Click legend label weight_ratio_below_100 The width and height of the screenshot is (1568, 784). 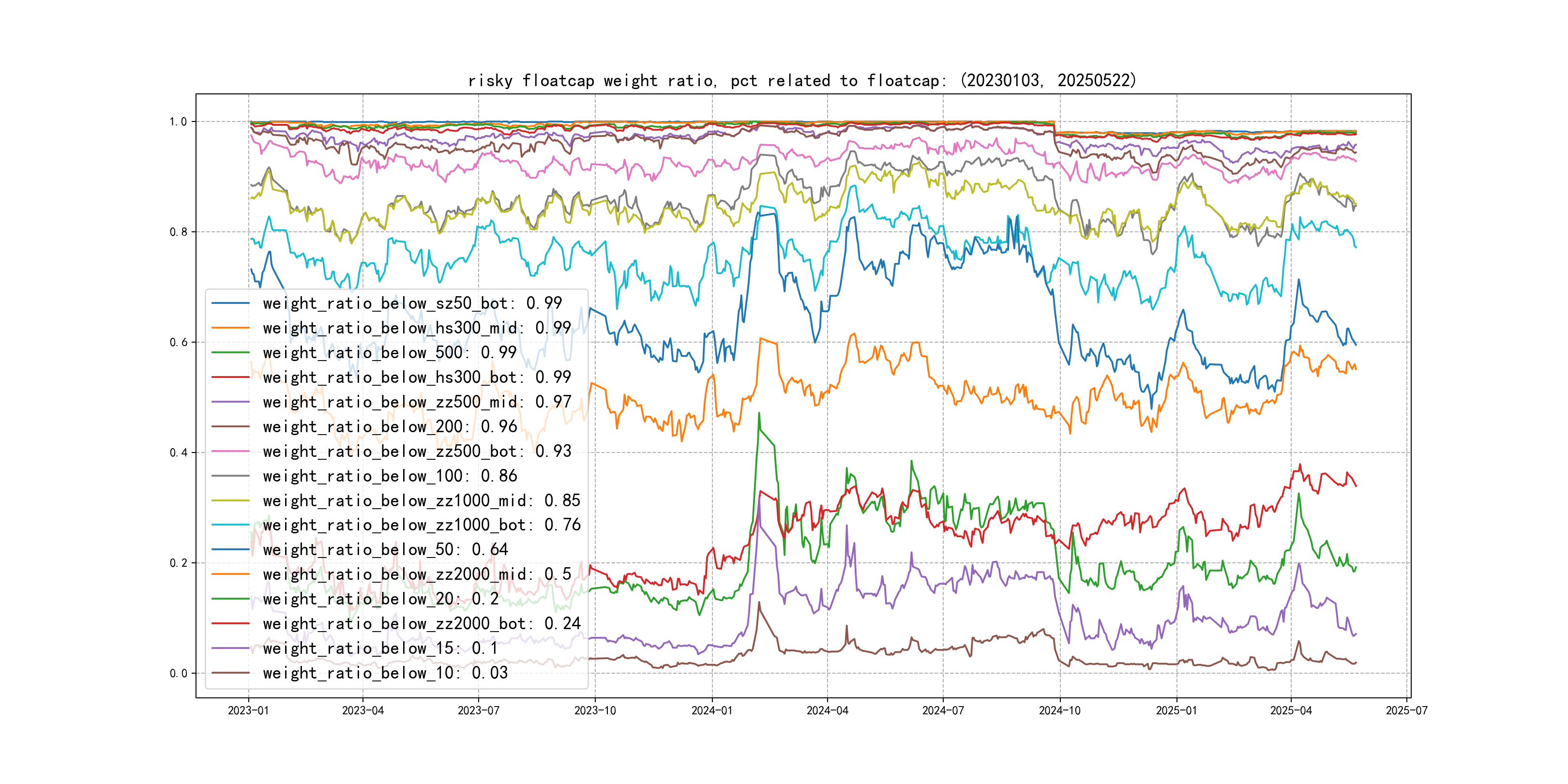coord(390,476)
